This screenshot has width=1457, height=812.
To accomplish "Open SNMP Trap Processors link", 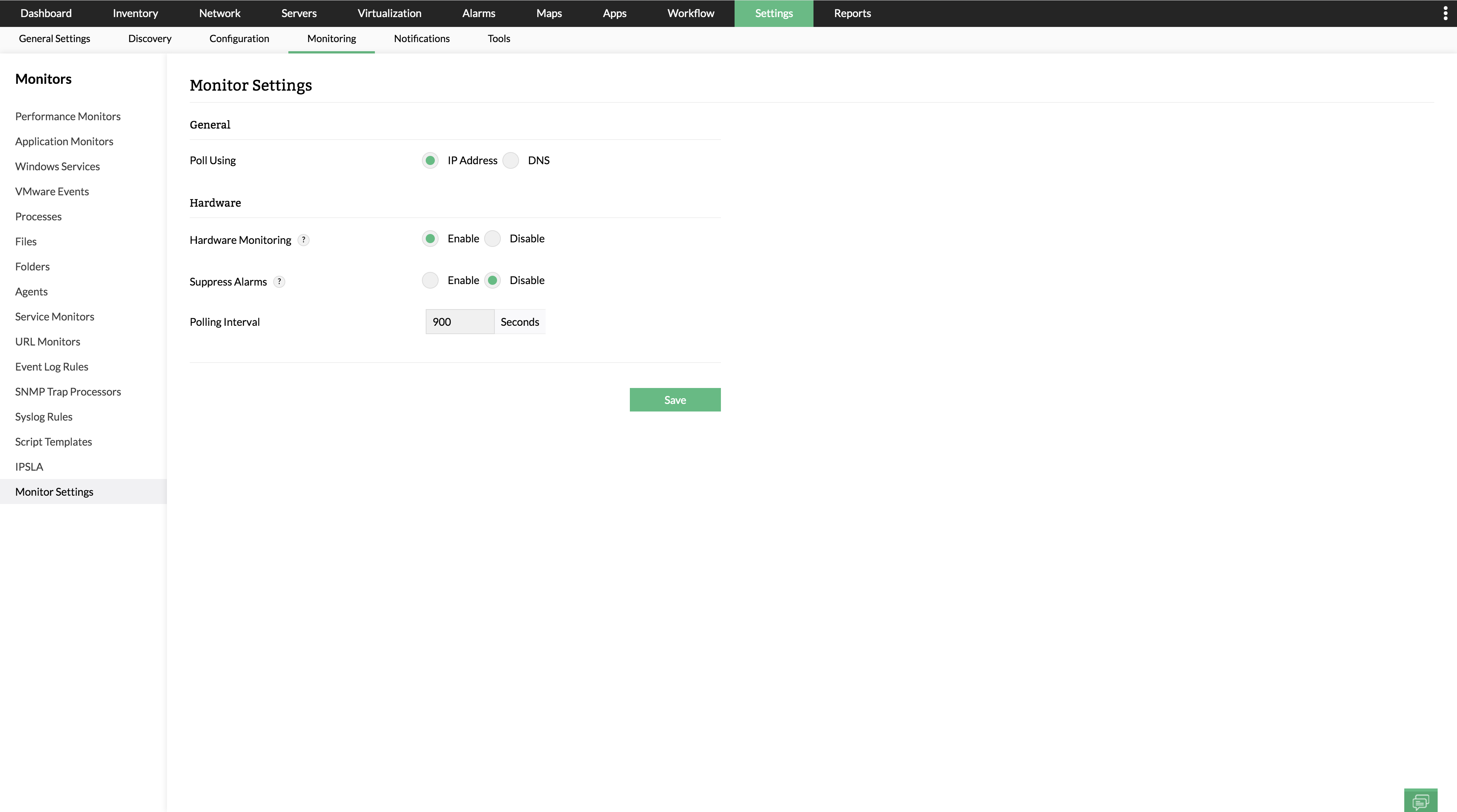I will pyautogui.click(x=68, y=392).
